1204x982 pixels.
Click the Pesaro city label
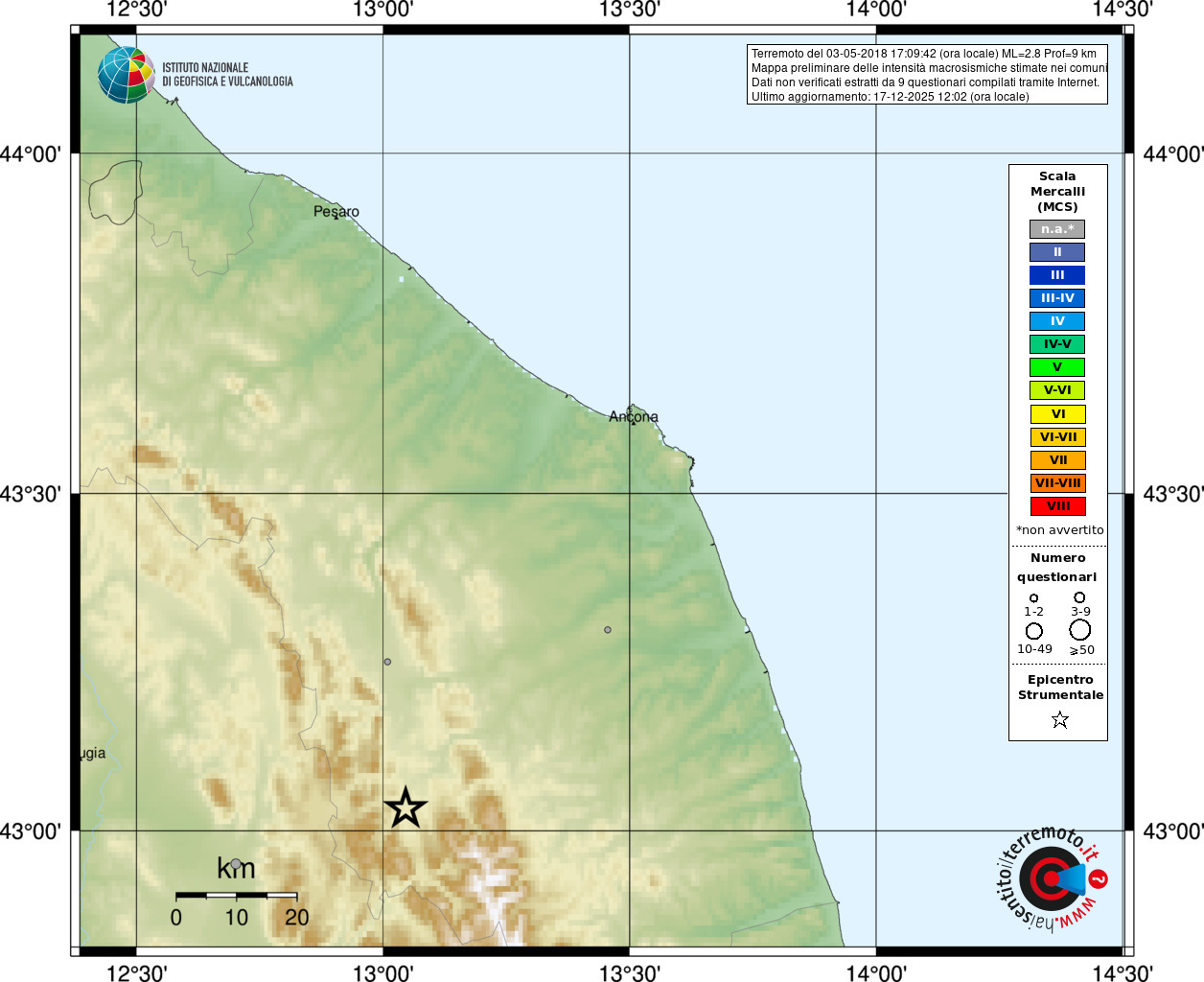coord(336,212)
